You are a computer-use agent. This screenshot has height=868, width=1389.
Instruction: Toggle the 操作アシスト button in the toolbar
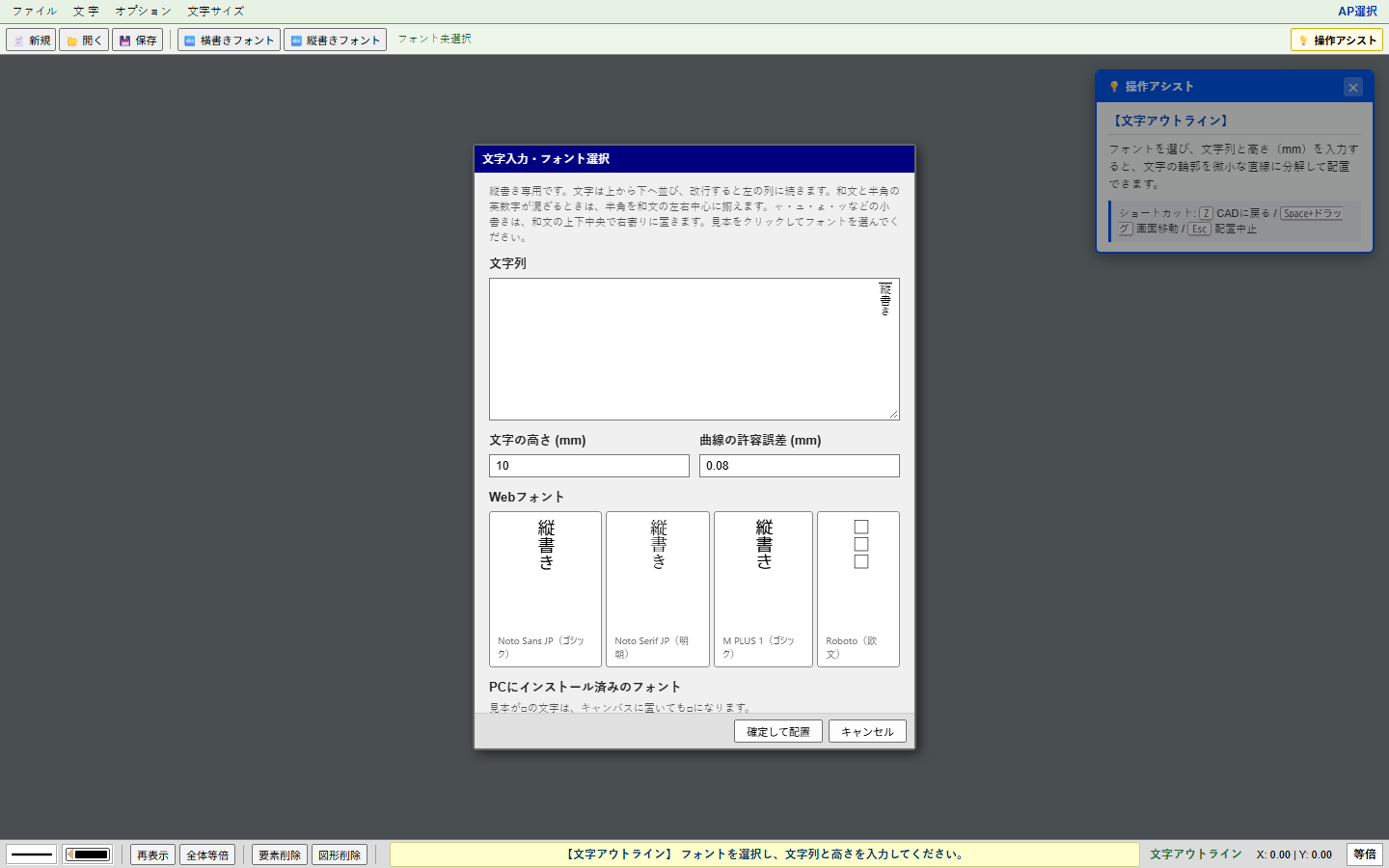pyautogui.click(x=1336, y=40)
